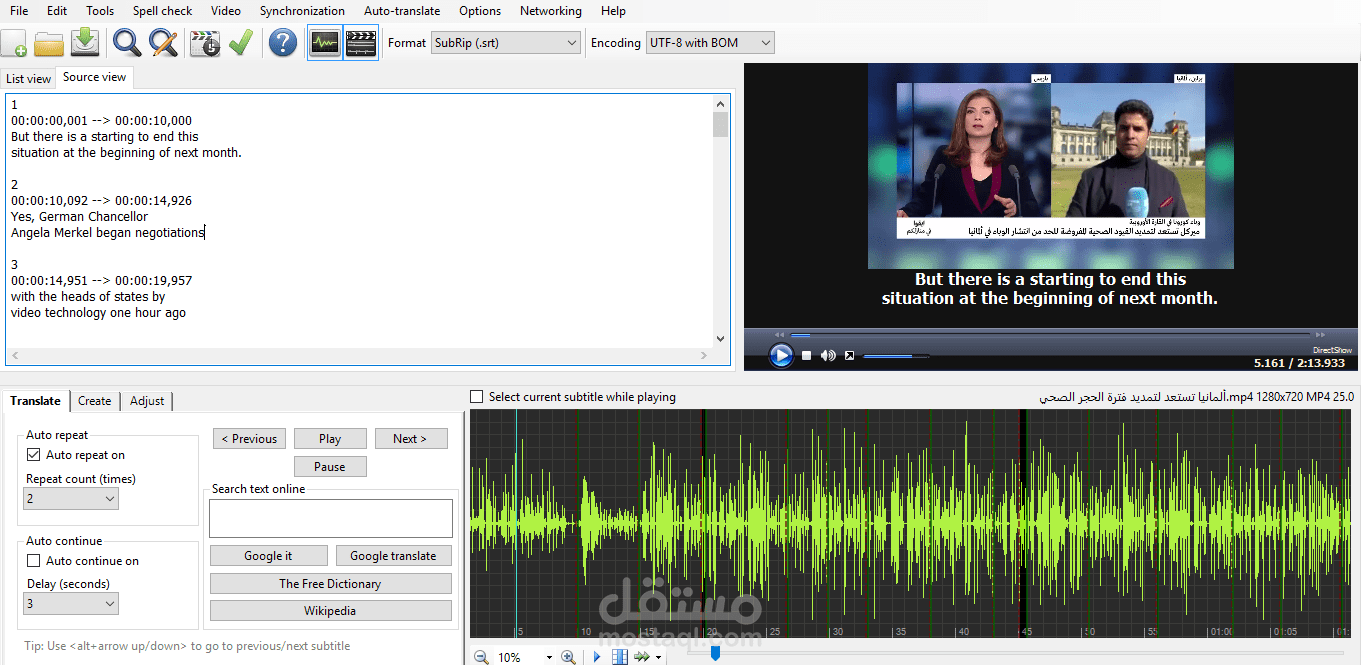The height and width of the screenshot is (665, 1361).
Task: Click the Google it button
Action: click(x=268, y=556)
